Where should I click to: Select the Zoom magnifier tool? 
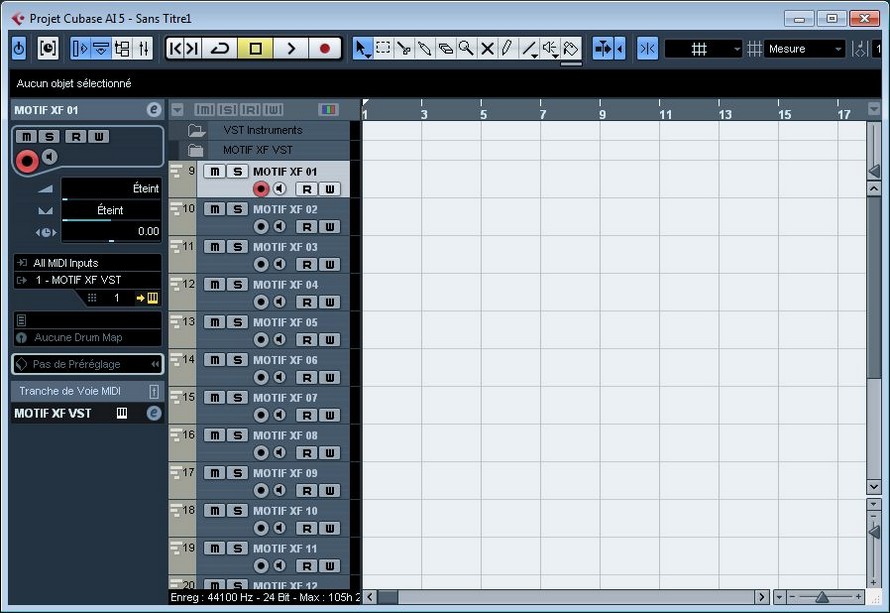(x=466, y=48)
